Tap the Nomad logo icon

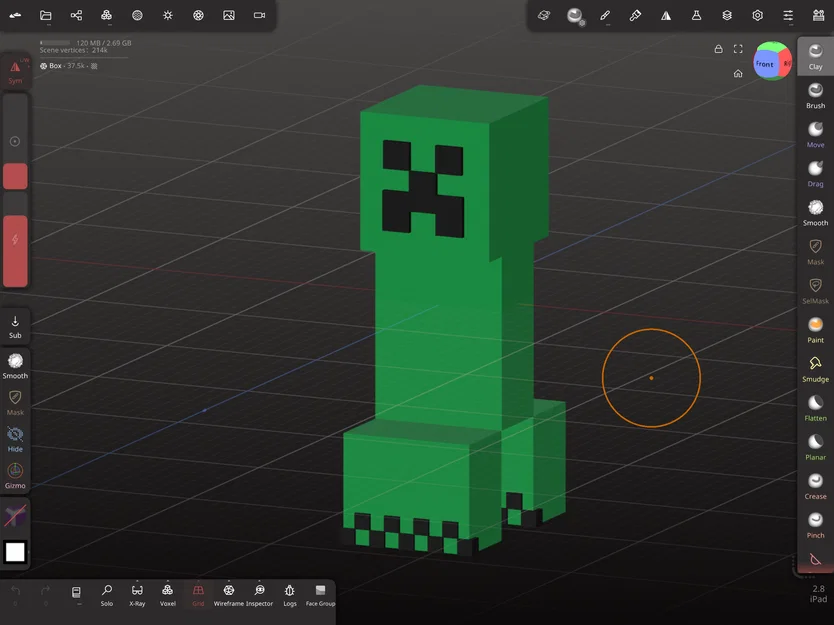15,15
